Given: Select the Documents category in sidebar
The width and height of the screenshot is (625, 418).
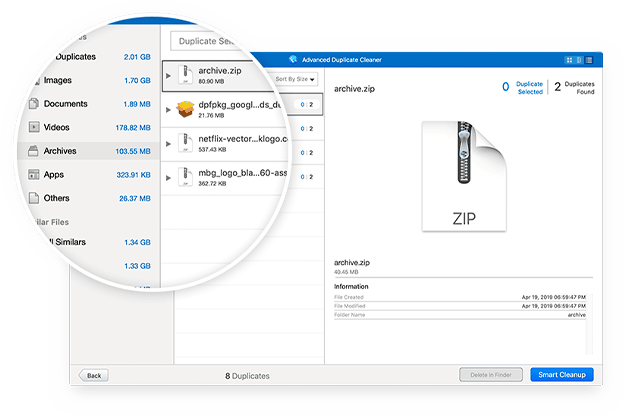Looking at the screenshot, I should (89, 104).
